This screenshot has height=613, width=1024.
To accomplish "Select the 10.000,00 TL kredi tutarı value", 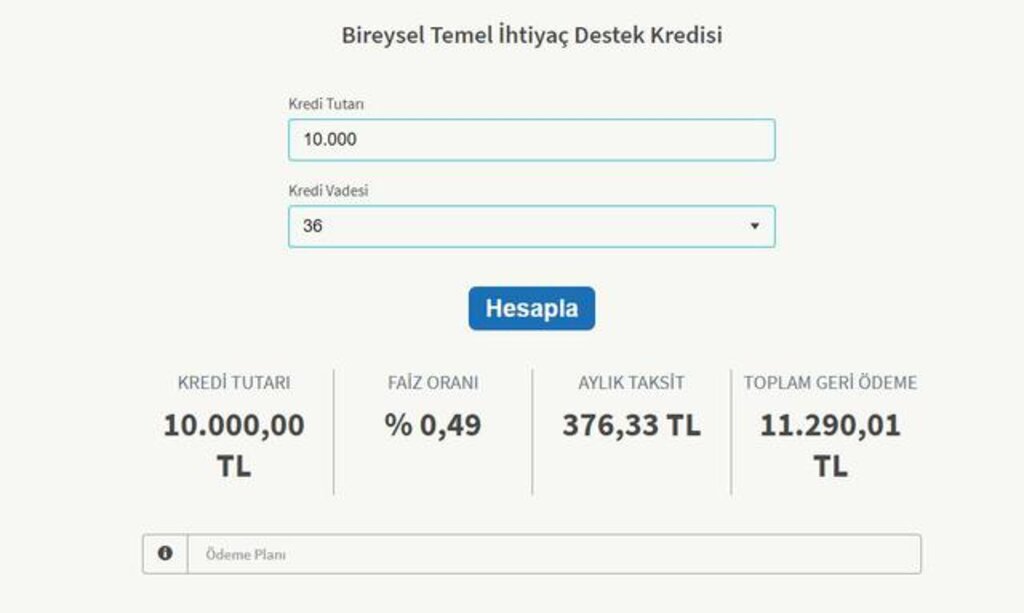I will pos(234,445).
